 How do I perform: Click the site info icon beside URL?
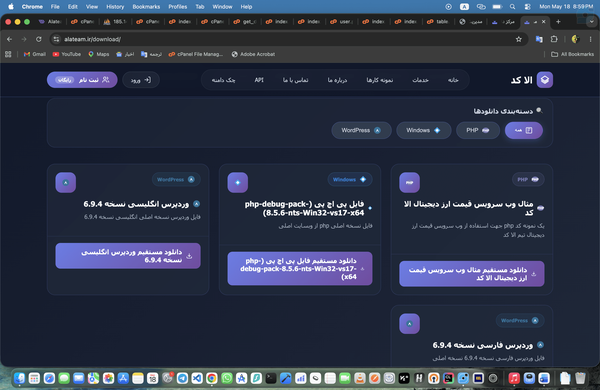click(56, 39)
